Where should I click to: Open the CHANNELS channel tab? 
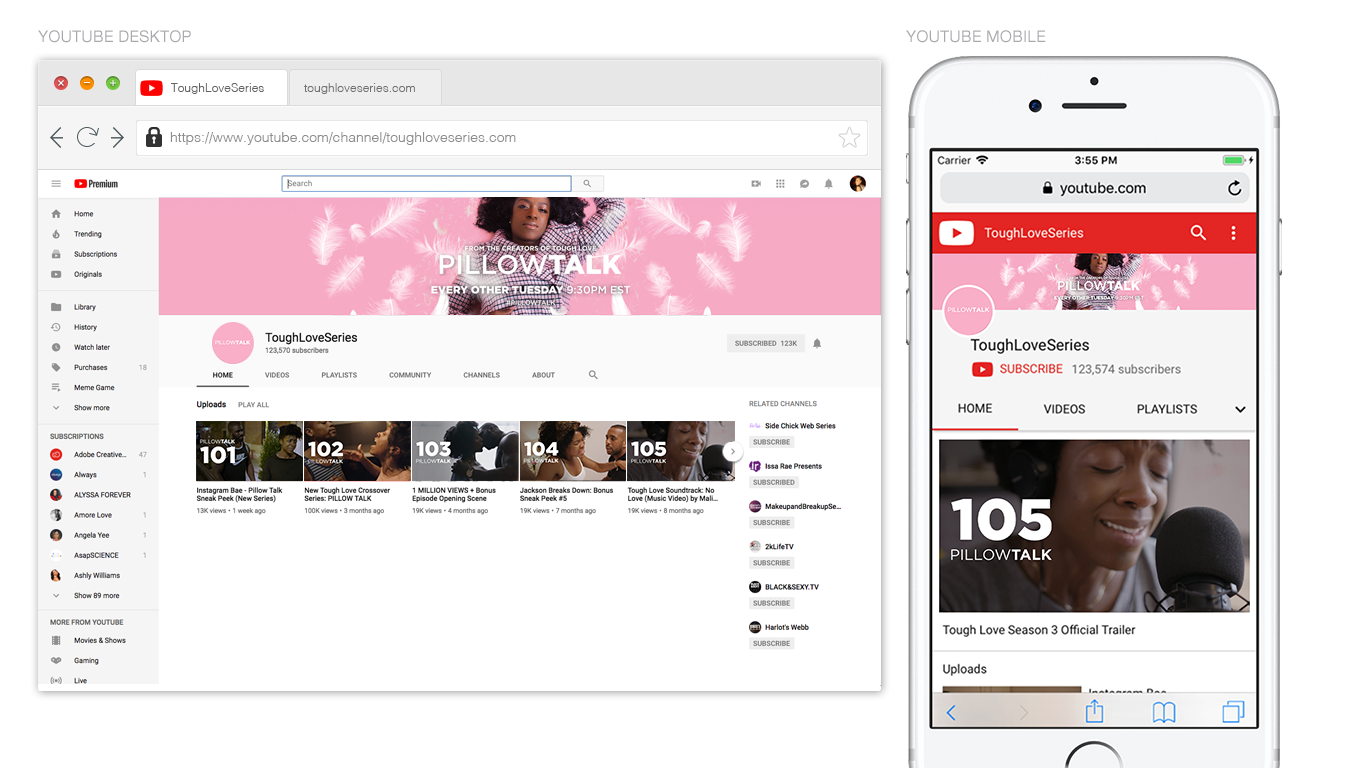click(481, 375)
